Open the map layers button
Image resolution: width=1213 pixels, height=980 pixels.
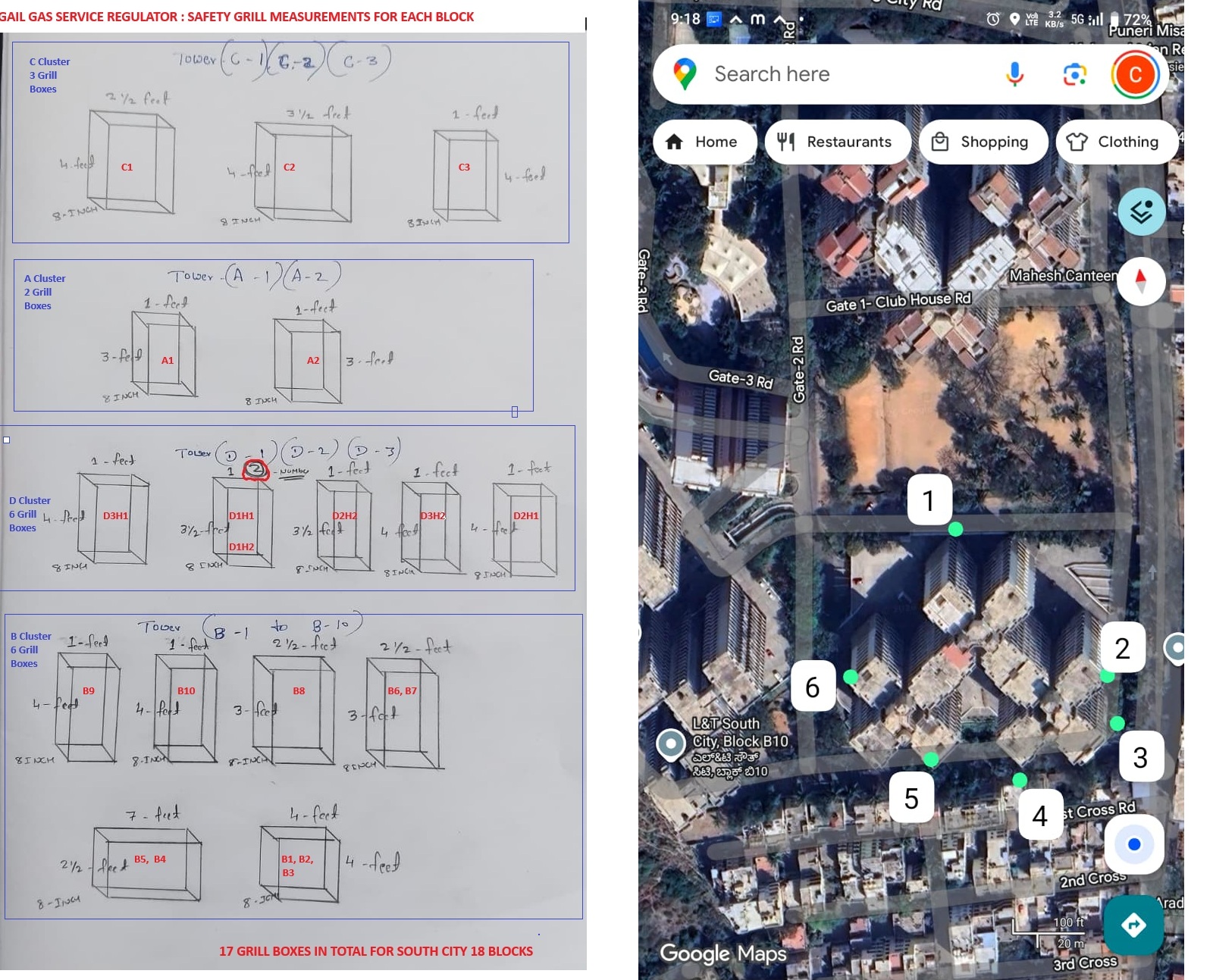click(1141, 211)
